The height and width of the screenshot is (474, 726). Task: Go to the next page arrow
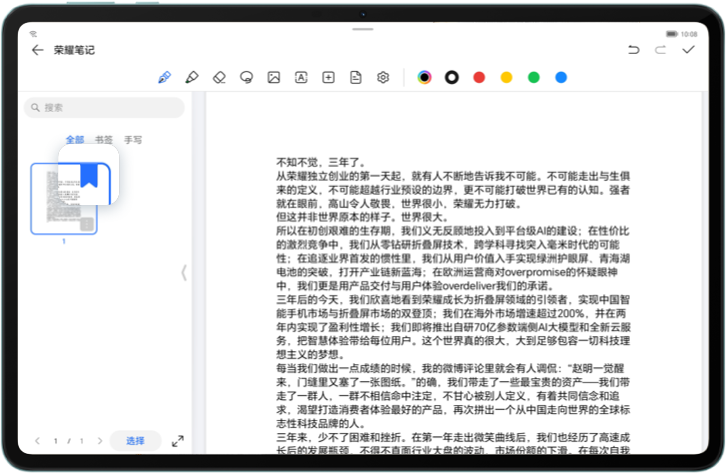pyautogui.click(x=100, y=441)
